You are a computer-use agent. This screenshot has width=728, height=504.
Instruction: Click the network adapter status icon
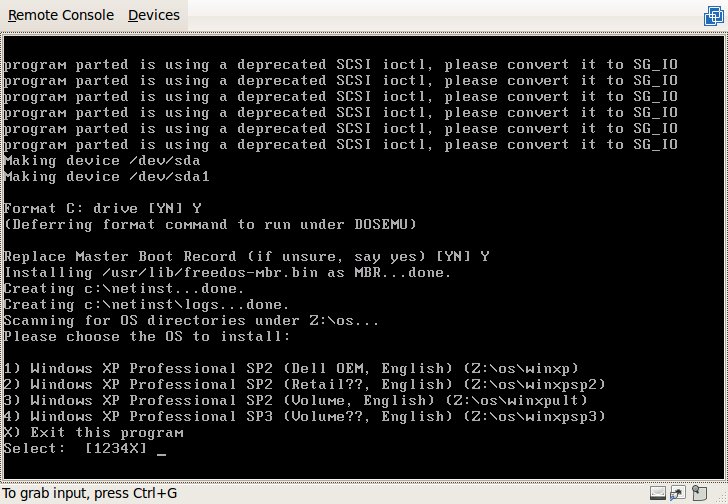coord(677,493)
